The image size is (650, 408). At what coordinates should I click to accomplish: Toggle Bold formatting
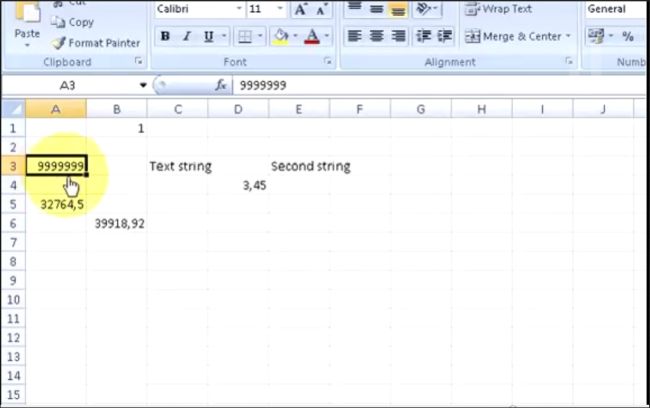tap(165, 36)
